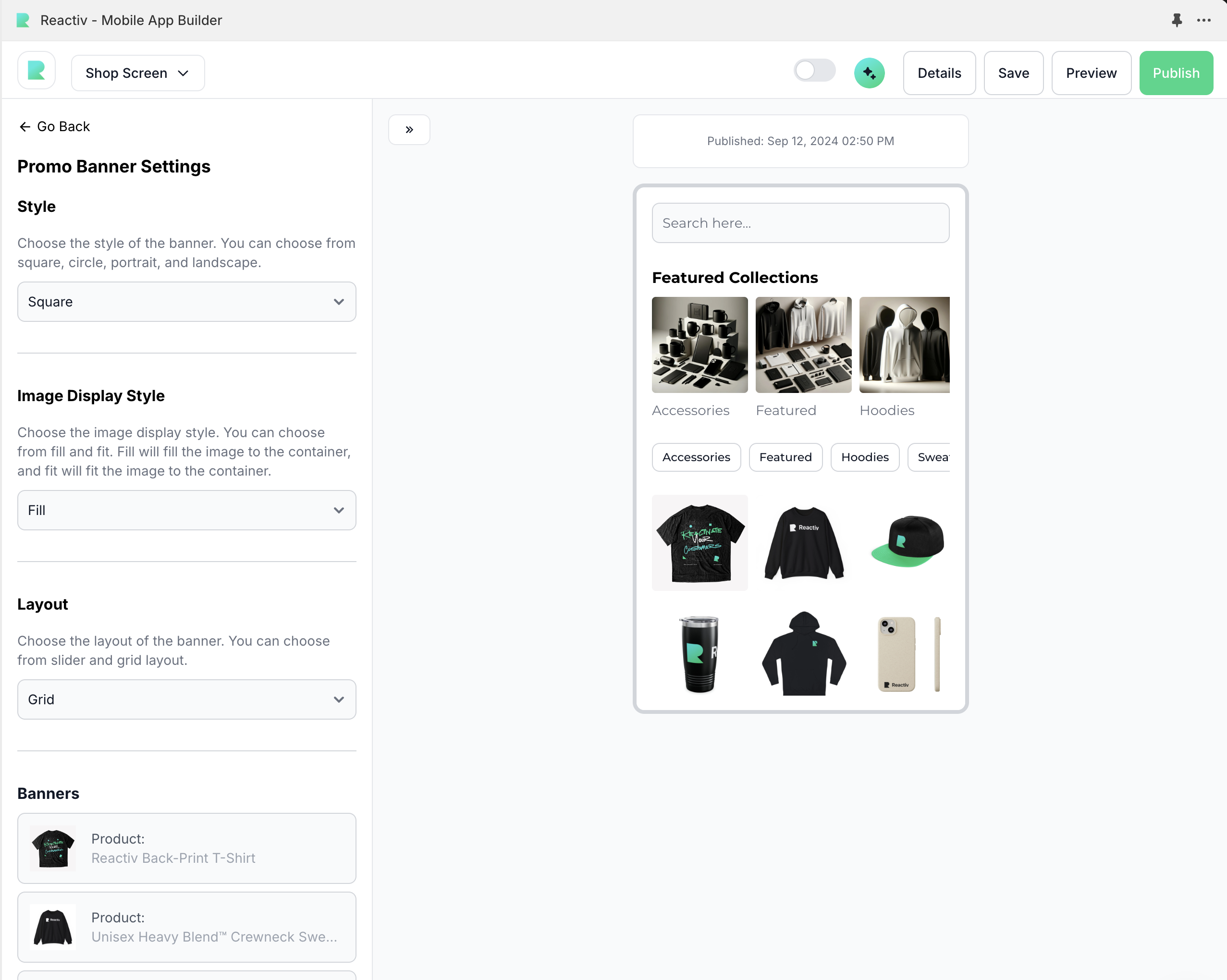Click the Publish button

point(1175,73)
